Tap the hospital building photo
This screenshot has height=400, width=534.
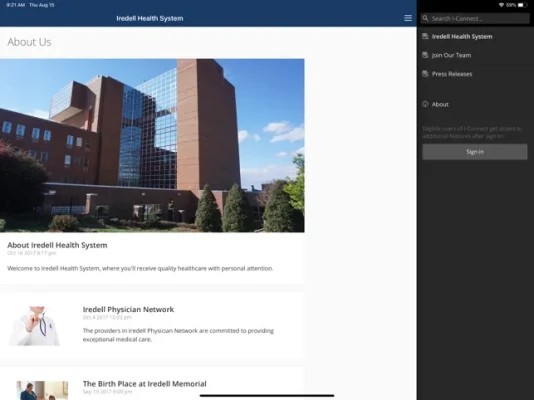152,145
